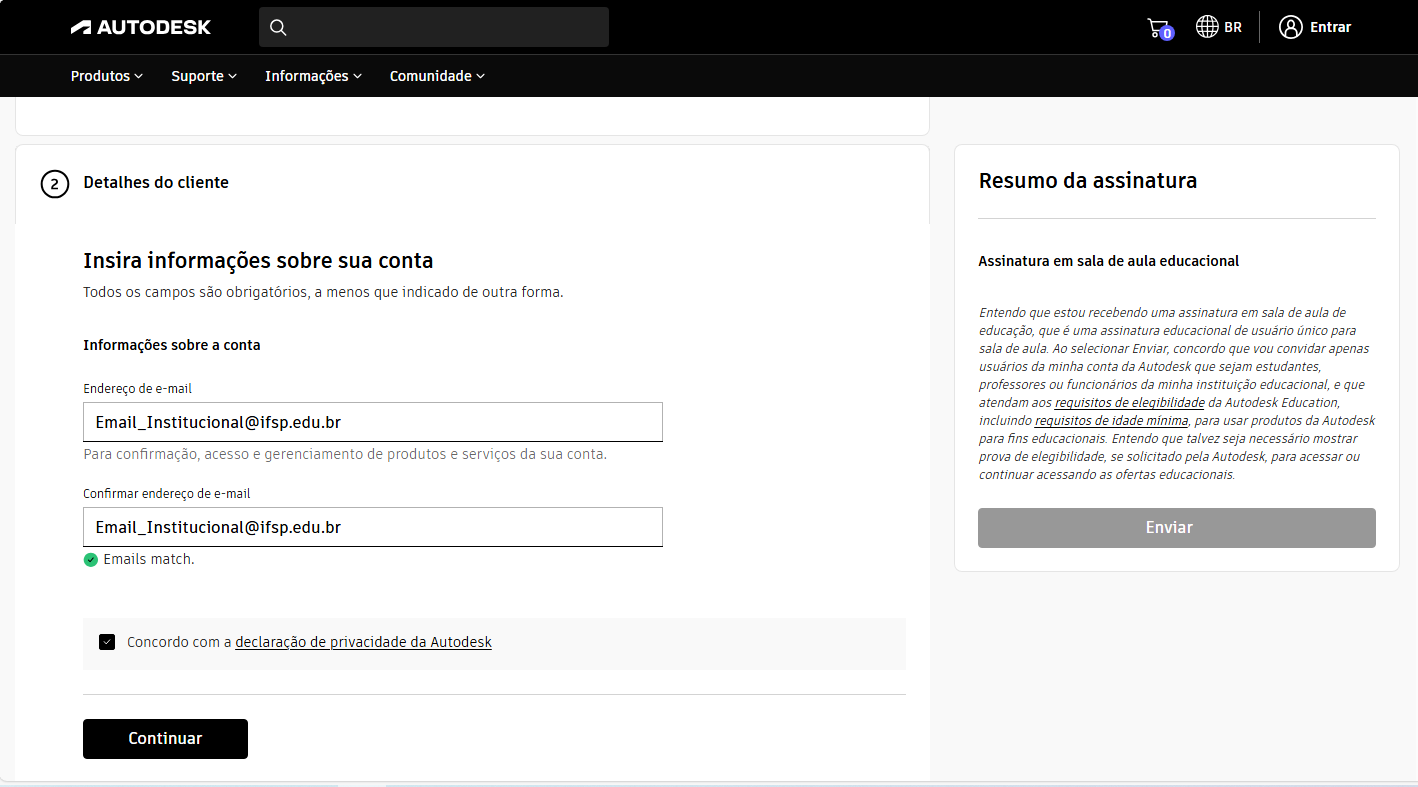Open the declaração de privacidade da Autodesk link
Viewport: 1418px width, 787px height.
pyautogui.click(x=364, y=642)
